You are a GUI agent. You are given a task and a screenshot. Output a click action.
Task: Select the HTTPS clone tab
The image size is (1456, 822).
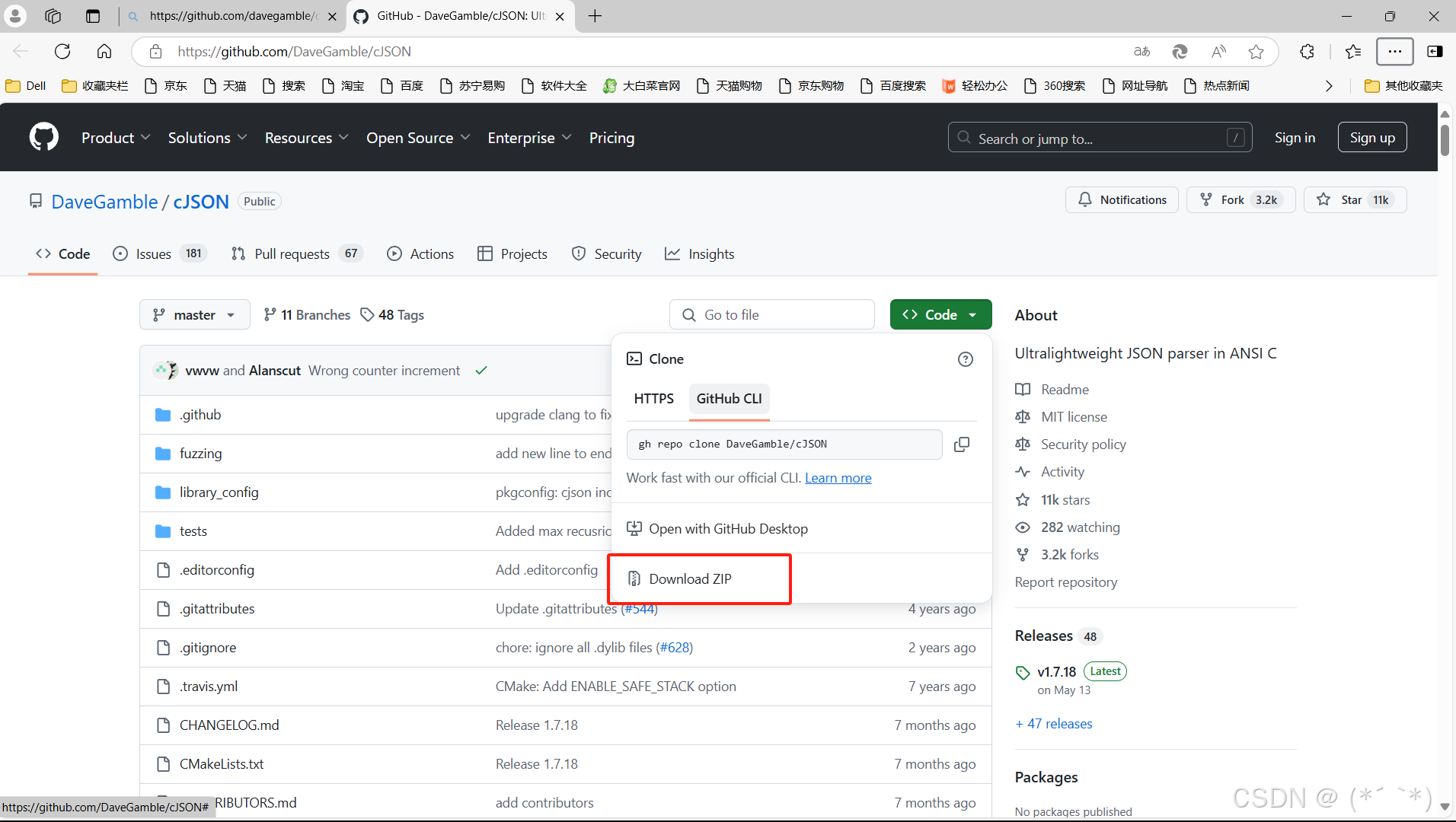point(653,399)
